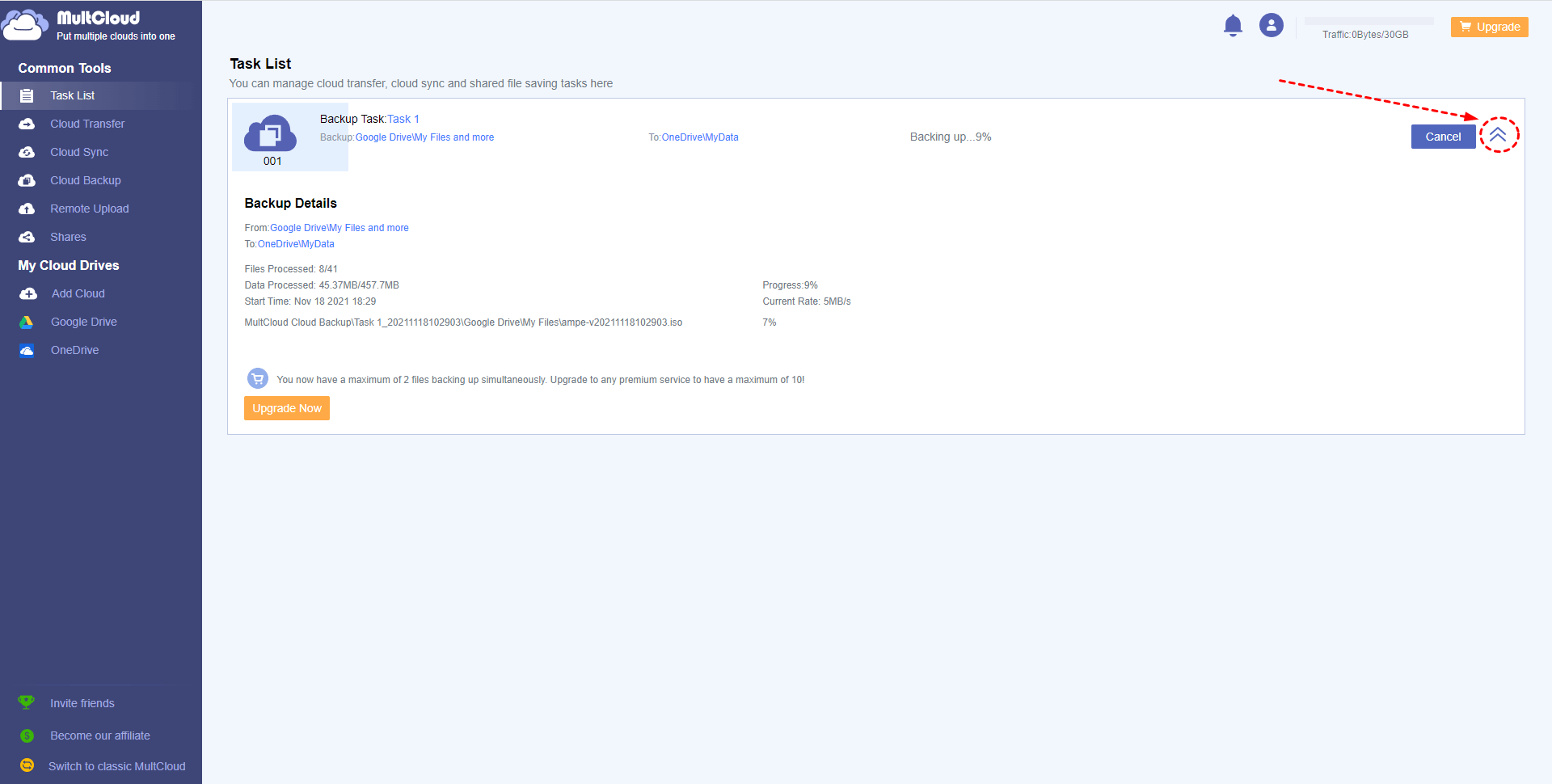This screenshot has width=1552, height=784.
Task: Click the Shares sidebar icon
Action: click(x=27, y=237)
